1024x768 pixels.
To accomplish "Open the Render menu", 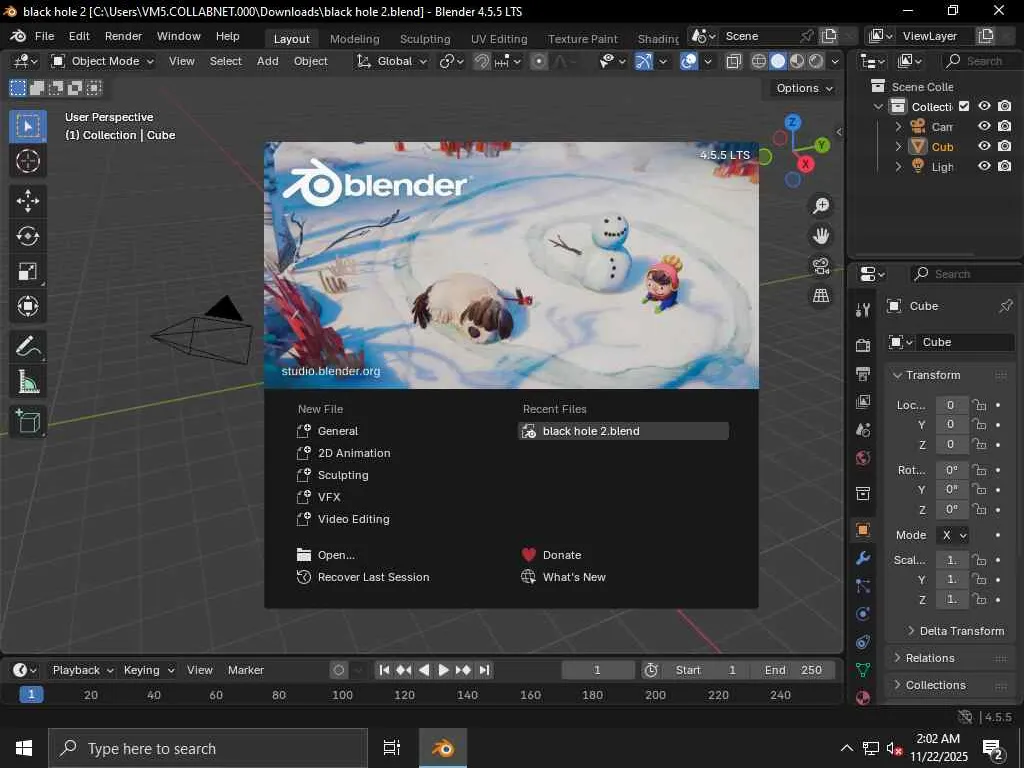I will coord(123,36).
